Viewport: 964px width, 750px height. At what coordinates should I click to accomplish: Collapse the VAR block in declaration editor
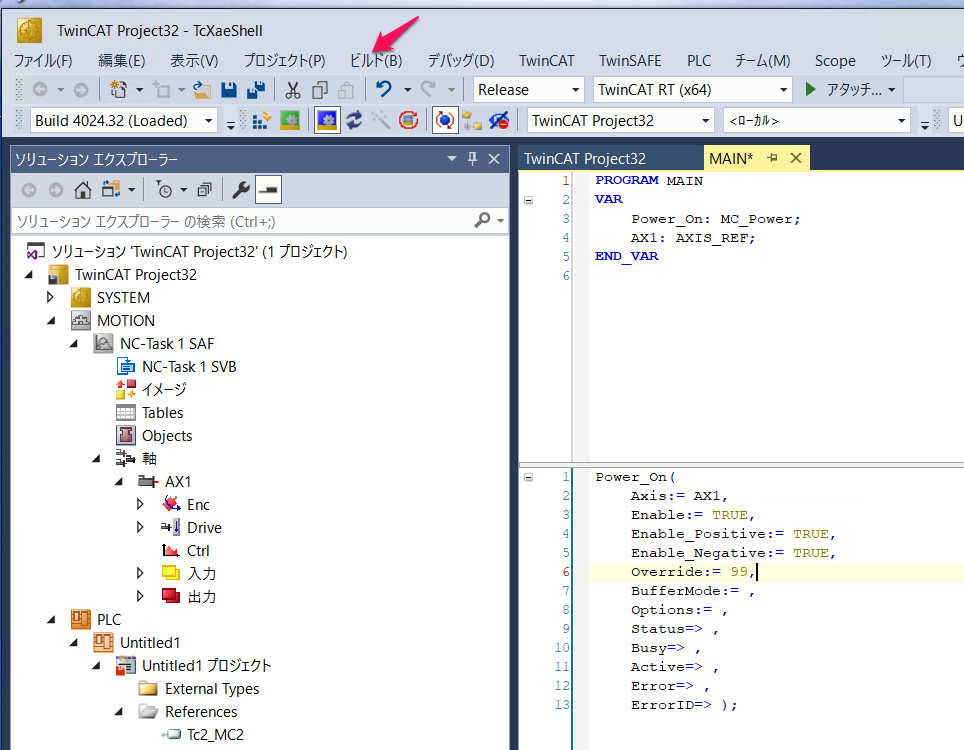click(529, 200)
